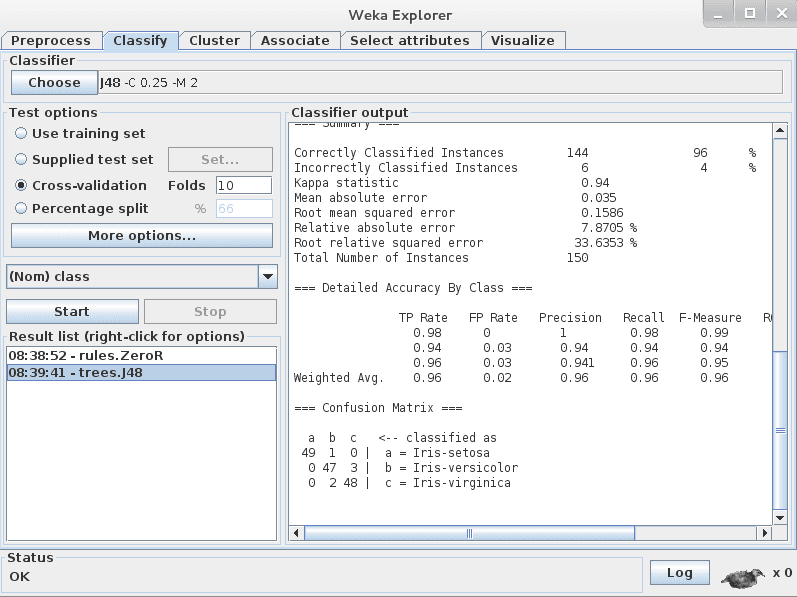Select the 08:39:41 - trees.J48 result

[x=141, y=372]
